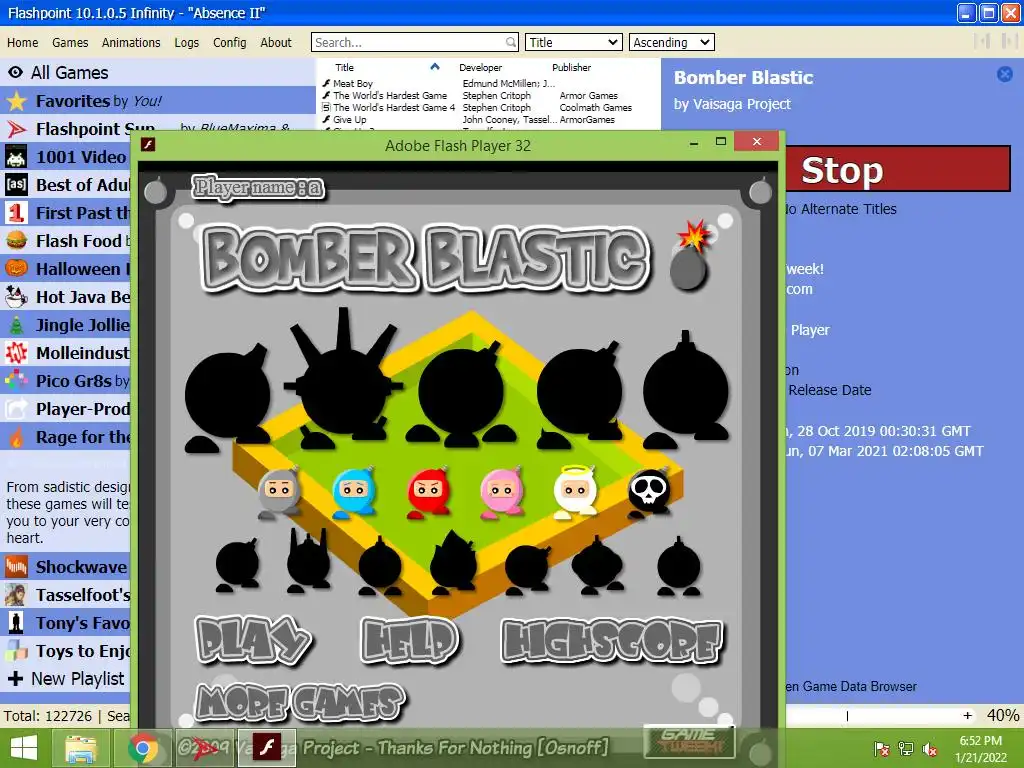Click the Best of Adult Swim [as] icon
1024x768 pixels.
[x=16, y=185]
